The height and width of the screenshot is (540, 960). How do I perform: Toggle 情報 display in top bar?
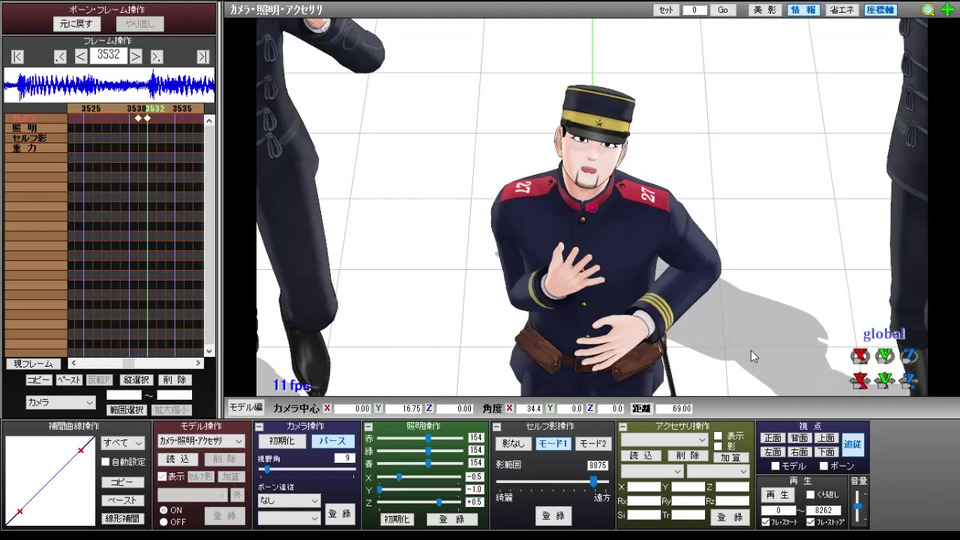pyautogui.click(x=803, y=10)
